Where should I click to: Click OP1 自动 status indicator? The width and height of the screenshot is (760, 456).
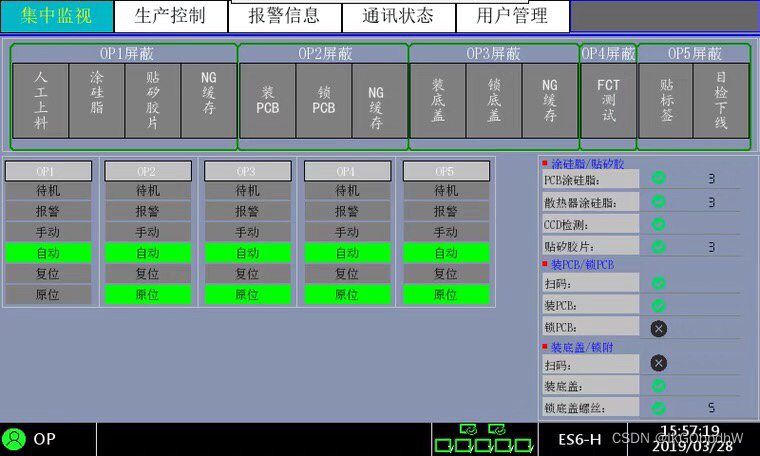point(48,253)
